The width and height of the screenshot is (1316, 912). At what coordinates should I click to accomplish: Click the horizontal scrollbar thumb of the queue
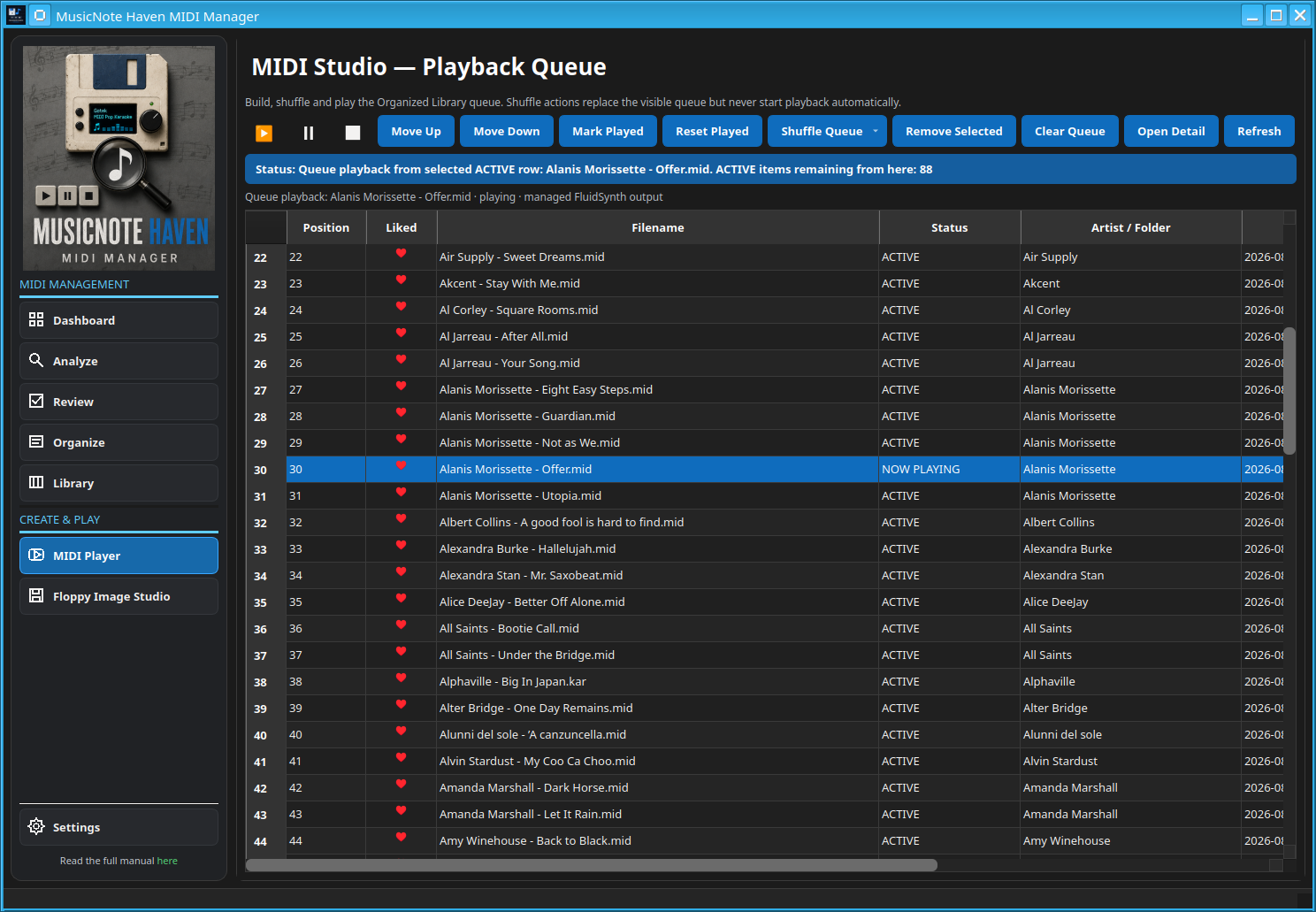(x=591, y=865)
